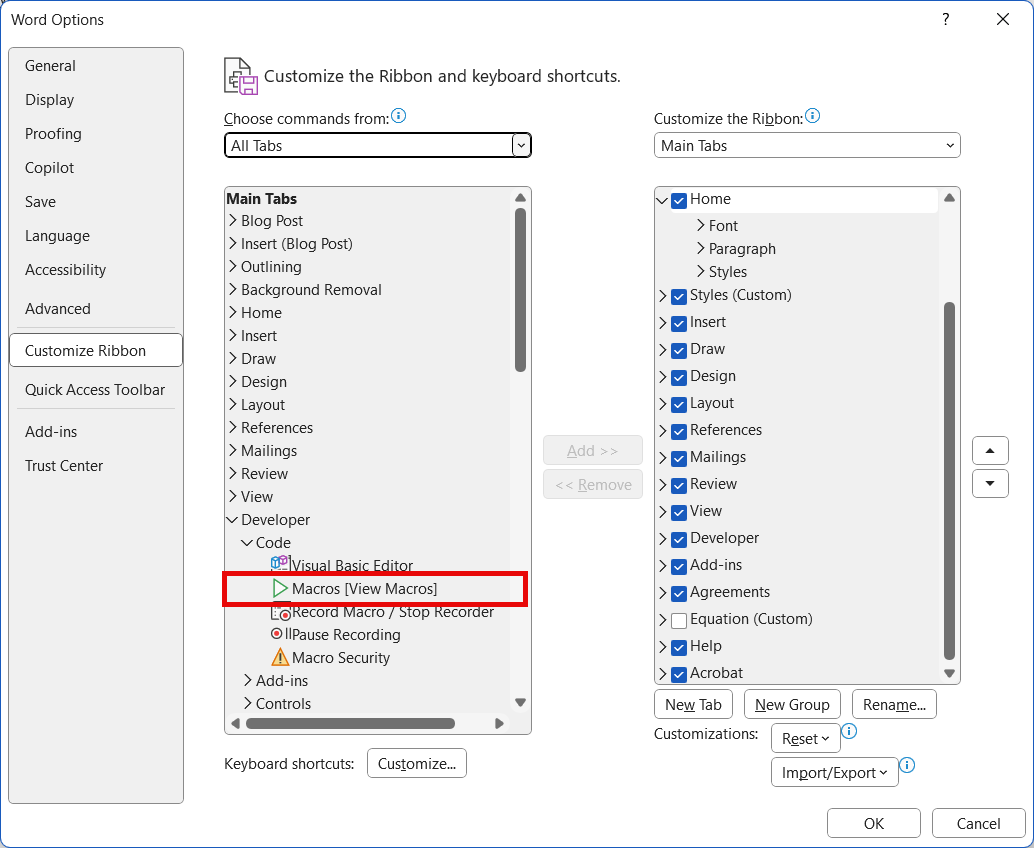This screenshot has width=1034, height=848.
Task: Uncheck the Draw tab checkbox
Action: [x=679, y=351]
